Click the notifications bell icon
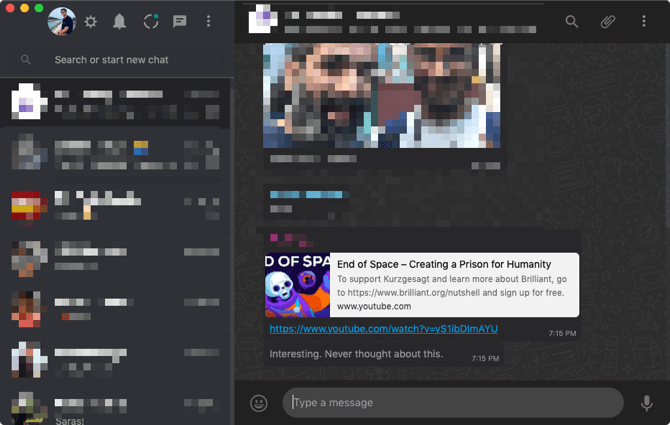 (x=120, y=21)
